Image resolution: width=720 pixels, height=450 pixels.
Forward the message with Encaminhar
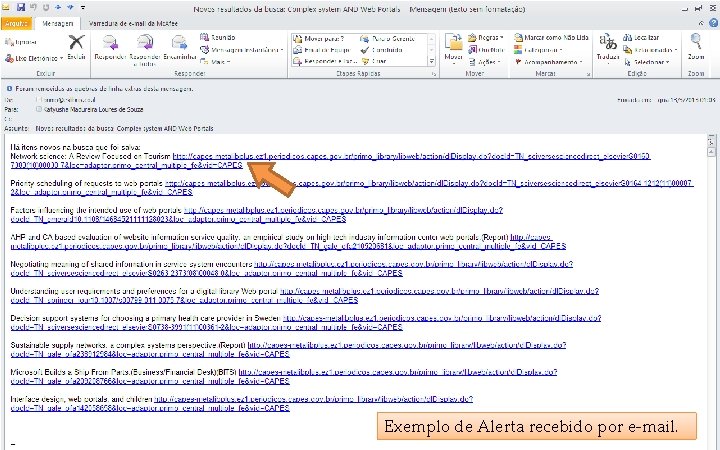coord(180,48)
